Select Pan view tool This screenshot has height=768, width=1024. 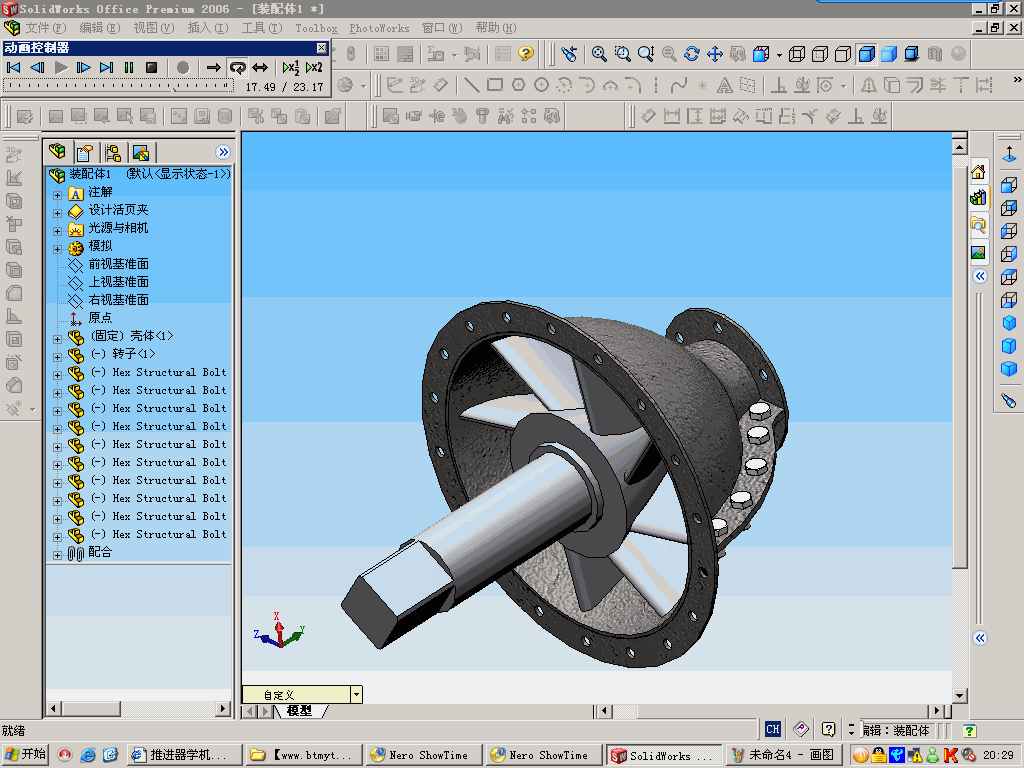coord(714,54)
